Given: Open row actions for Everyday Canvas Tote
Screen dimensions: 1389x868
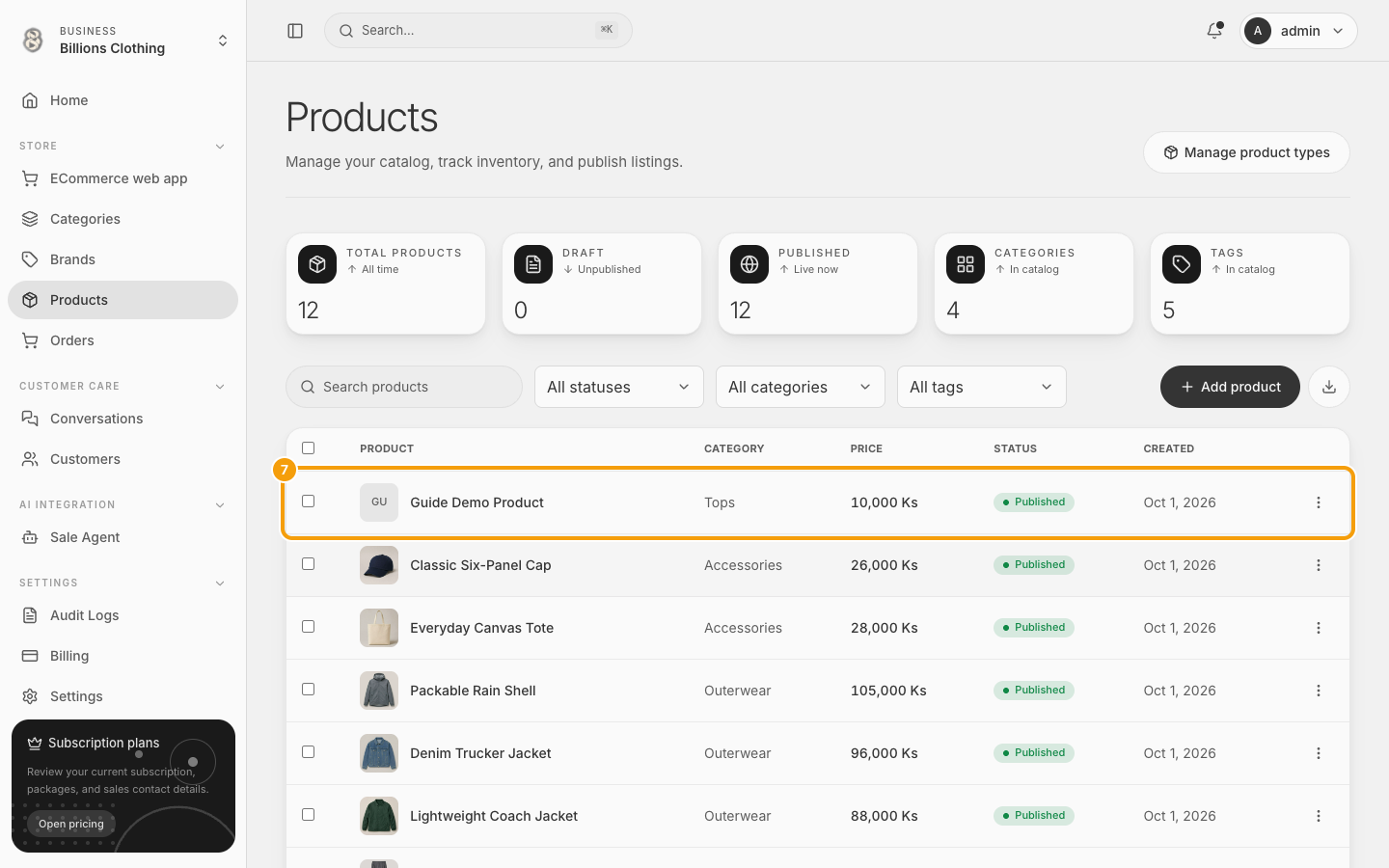Looking at the screenshot, I should (1319, 628).
